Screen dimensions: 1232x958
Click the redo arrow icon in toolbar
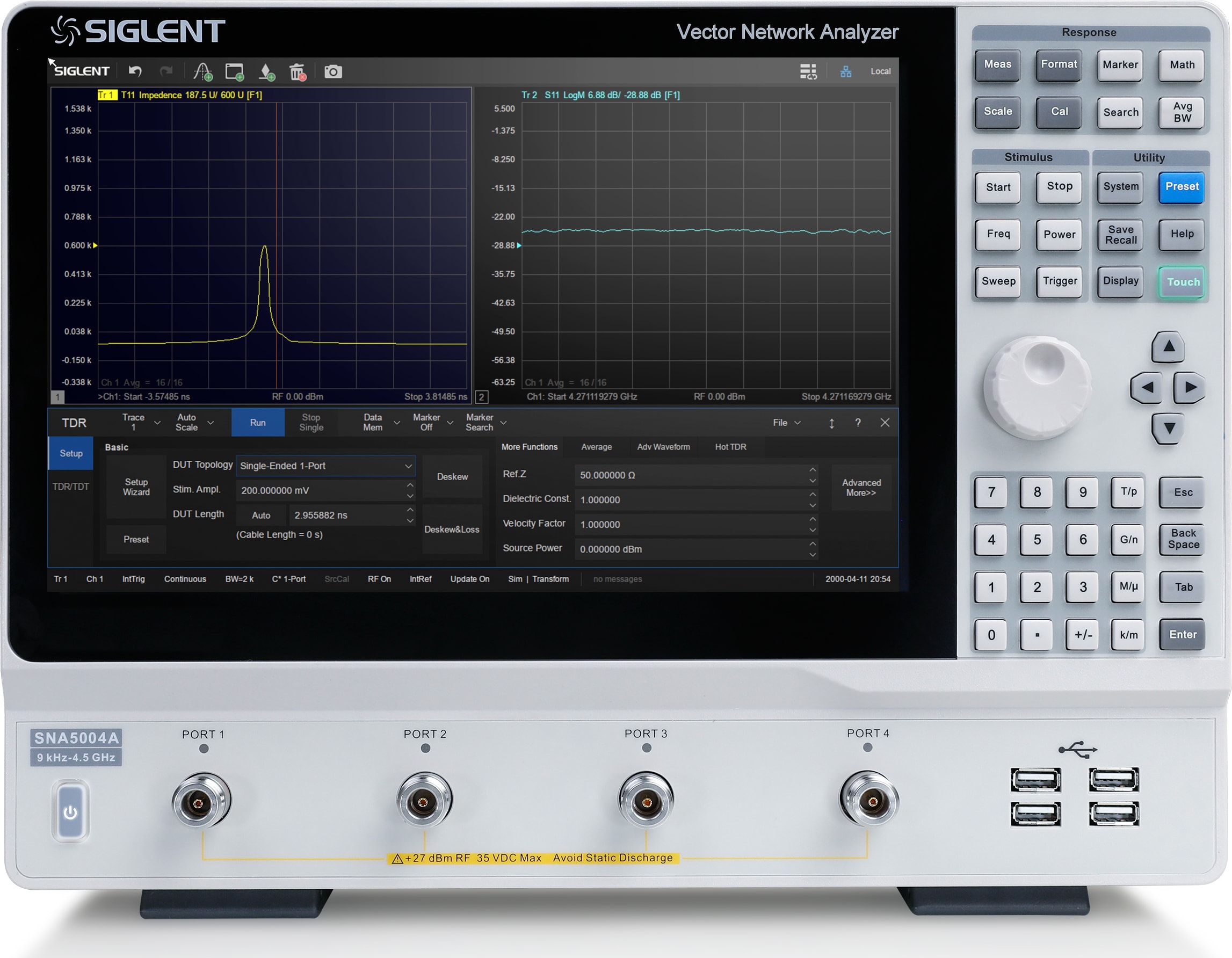[166, 71]
